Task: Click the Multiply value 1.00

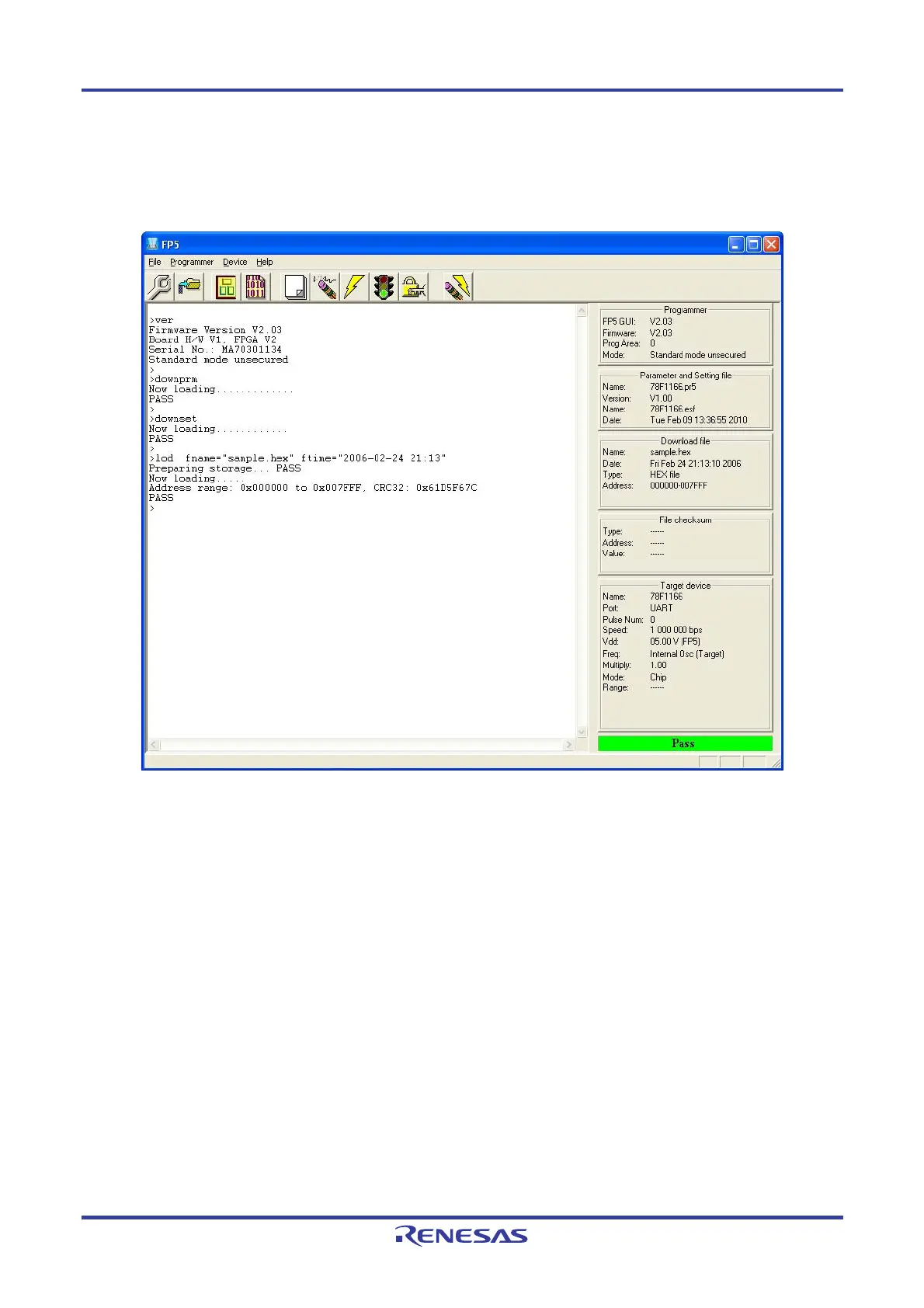Action: click(x=658, y=666)
